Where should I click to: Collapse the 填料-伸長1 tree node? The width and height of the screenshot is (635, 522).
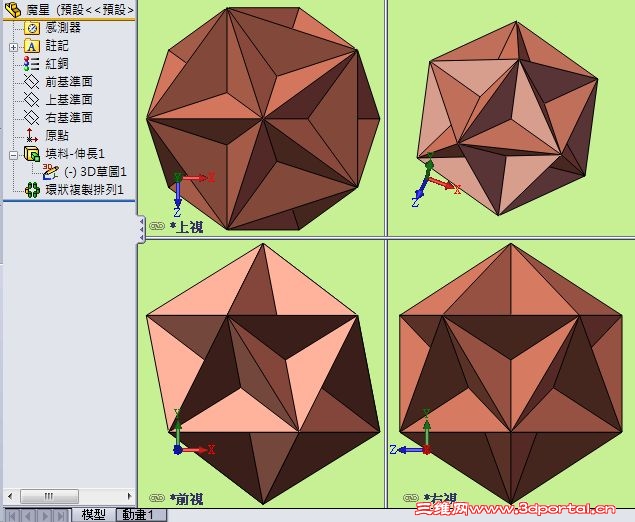pyautogui.click(x=13, y=155)
